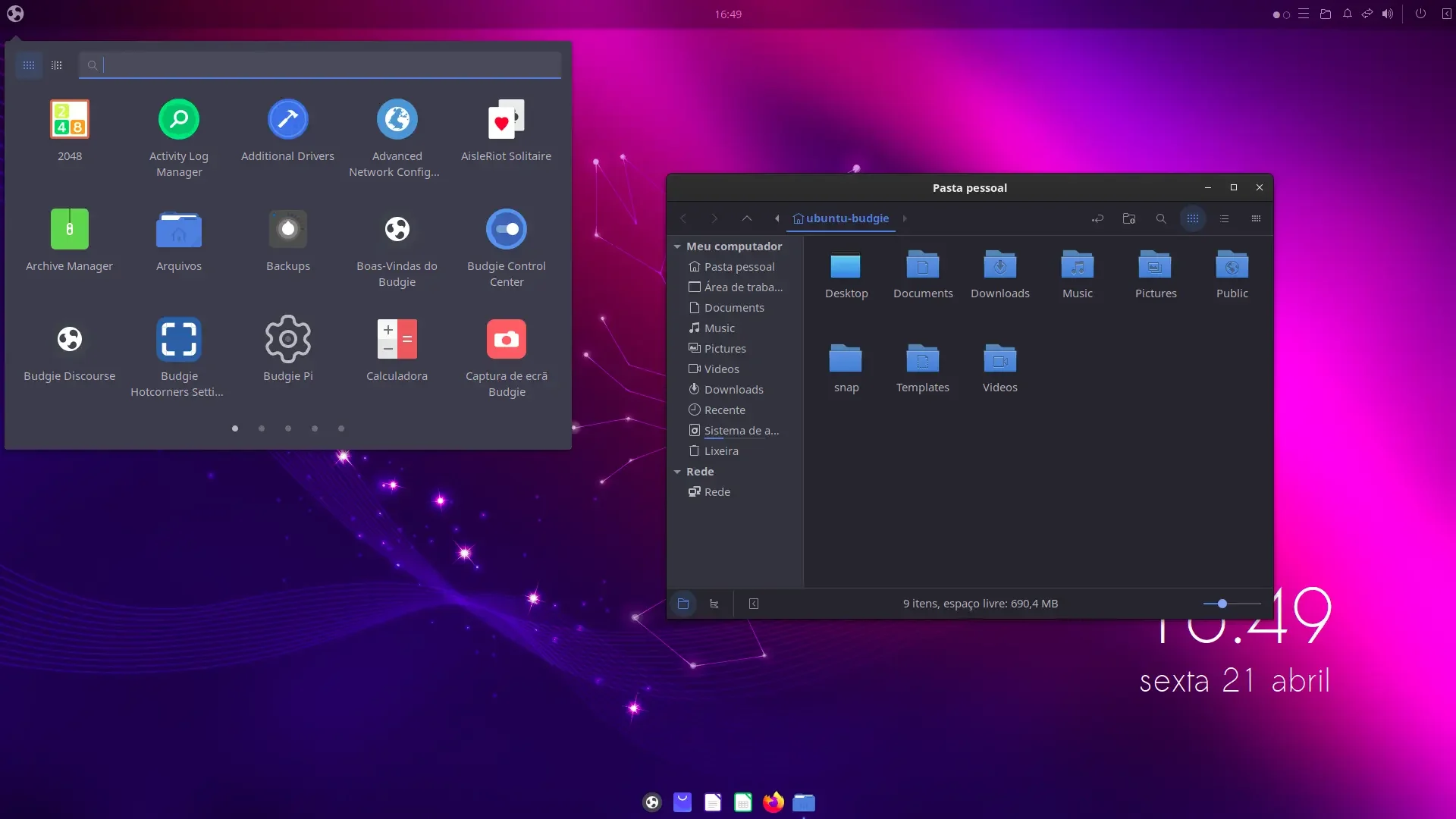Click the search icon in the file manager toolbar
Image resolution: width=1456 pixels, height=819 pixels.
1161,218
